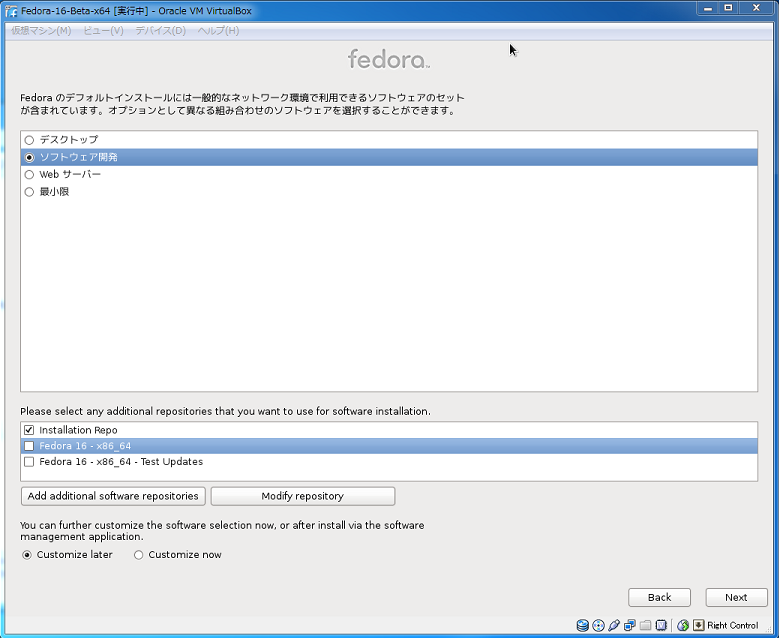The image size is (779, 638).
Task: Click the virtualization CPU chip status icon
Action: (x=660, y=625)
